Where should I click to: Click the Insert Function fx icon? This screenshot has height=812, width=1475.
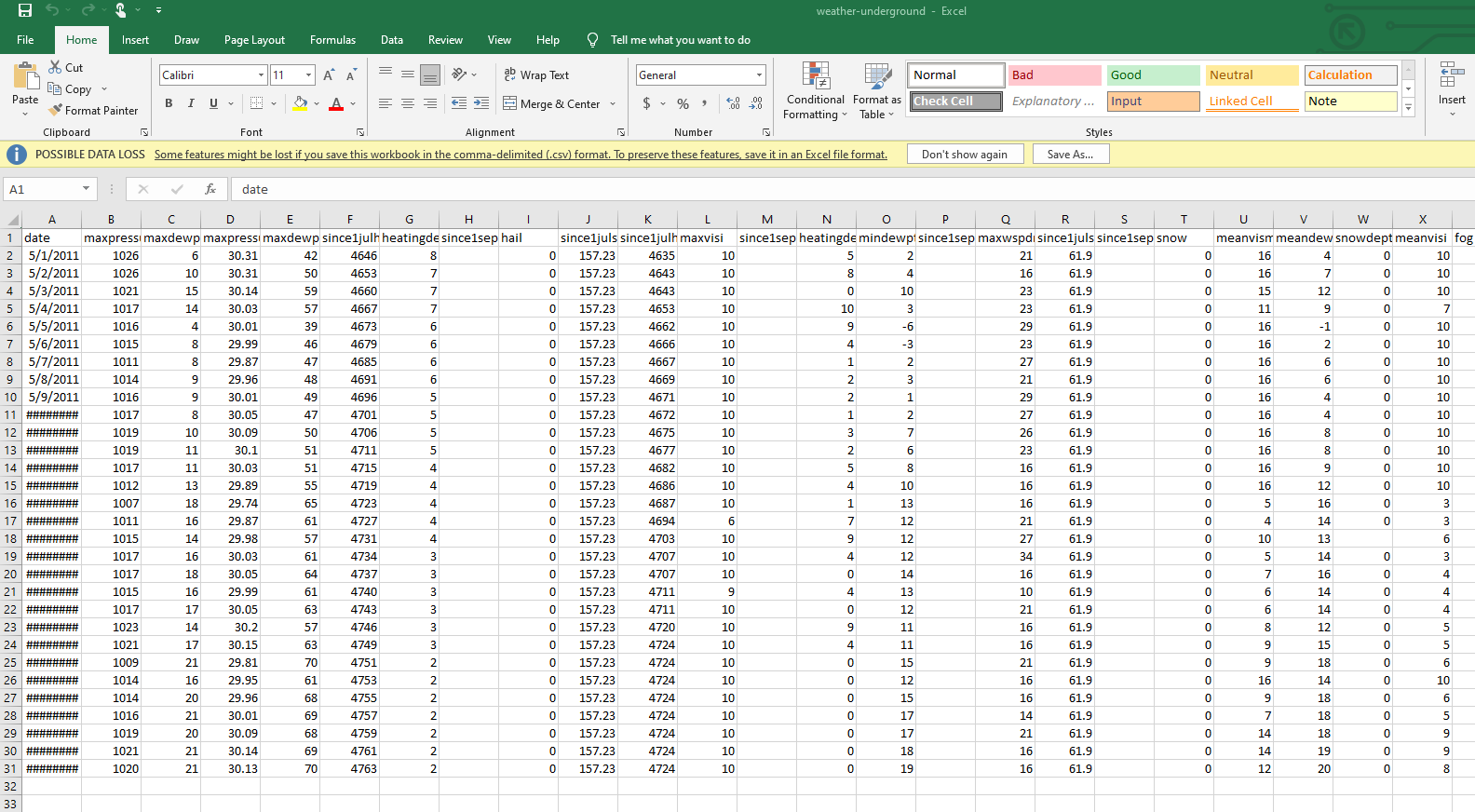coord(210,189)
